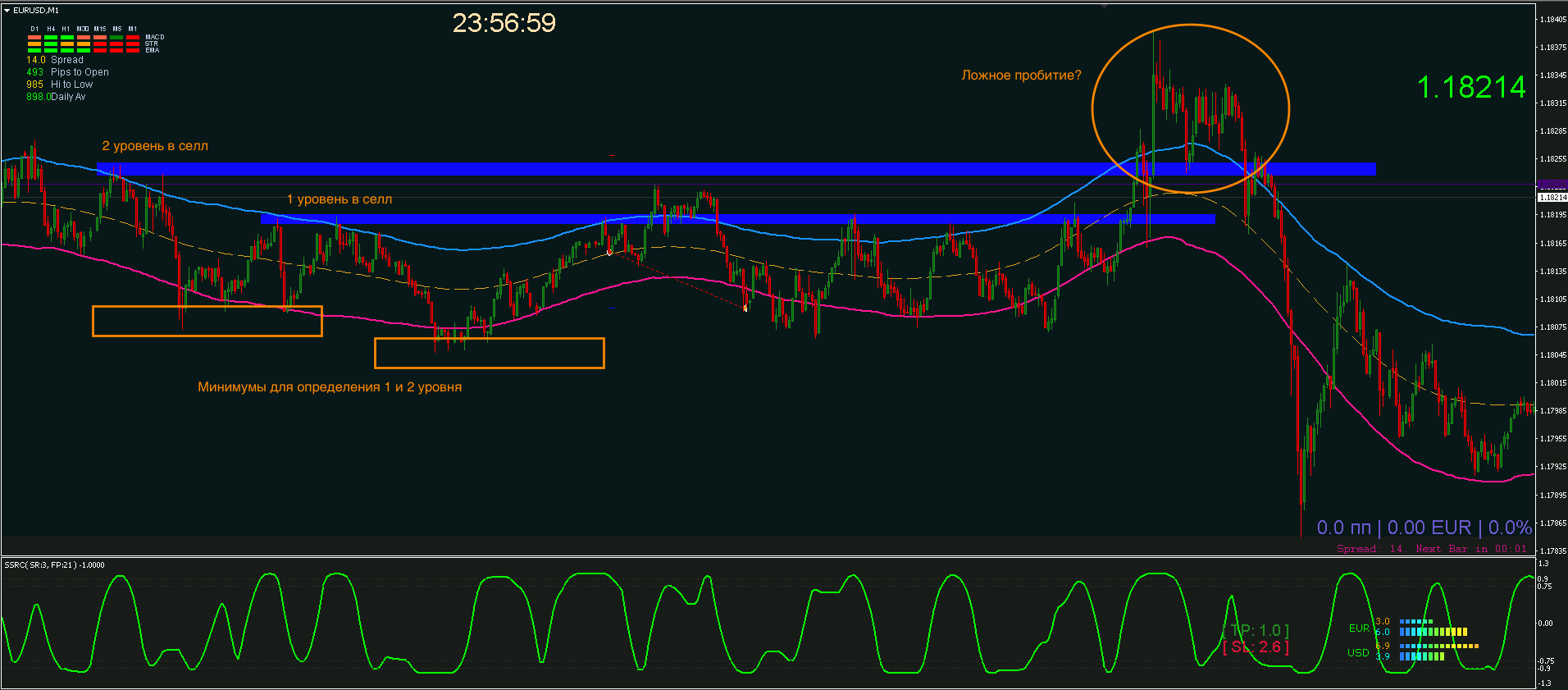Click the 1.18214 price tag on axis

pyautogui.click(x=1552, y=197)
